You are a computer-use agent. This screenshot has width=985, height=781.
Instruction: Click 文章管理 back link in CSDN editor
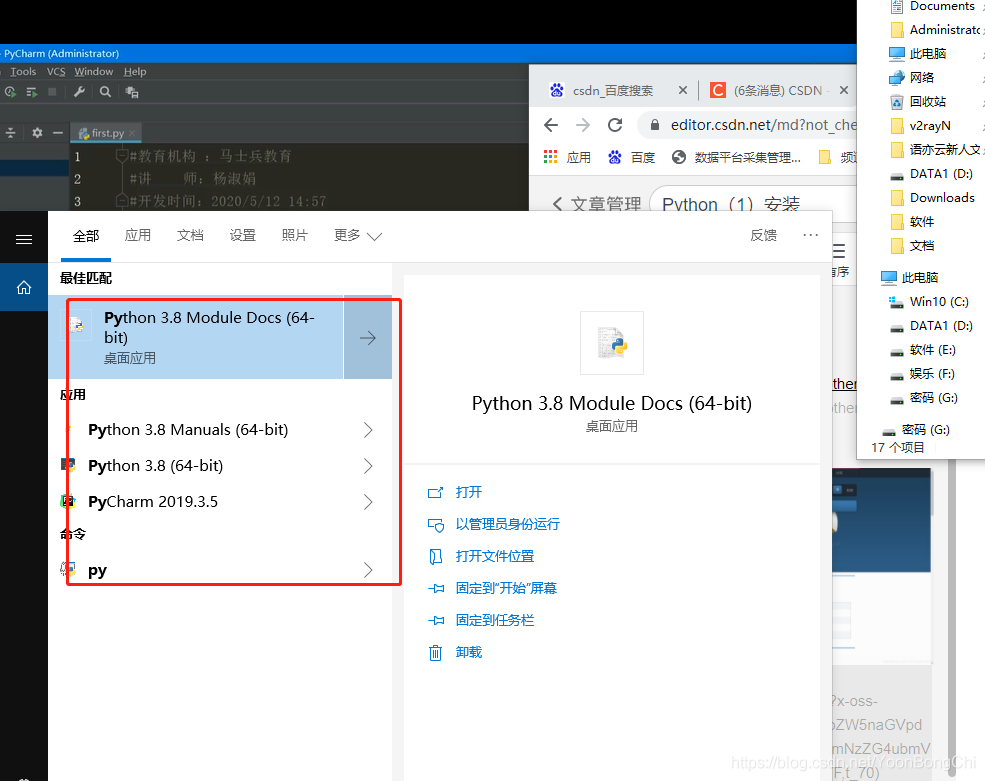(597, 204)
